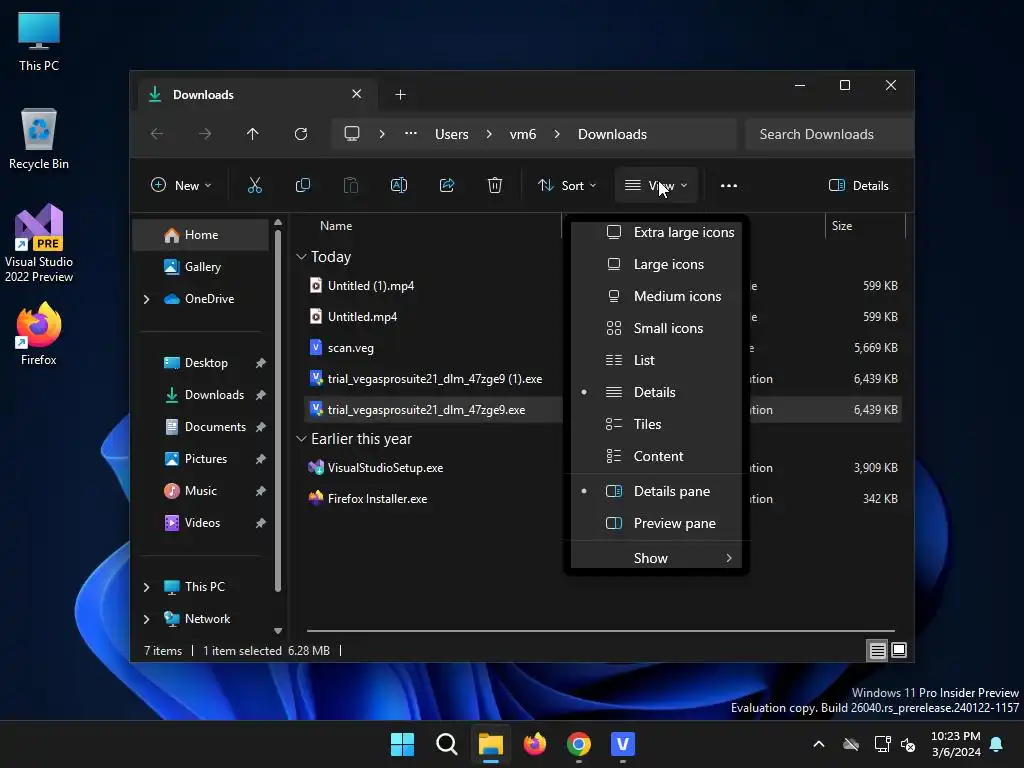
Task: Open Recycle Bin on the desktop
Action: tap(39, 139)
